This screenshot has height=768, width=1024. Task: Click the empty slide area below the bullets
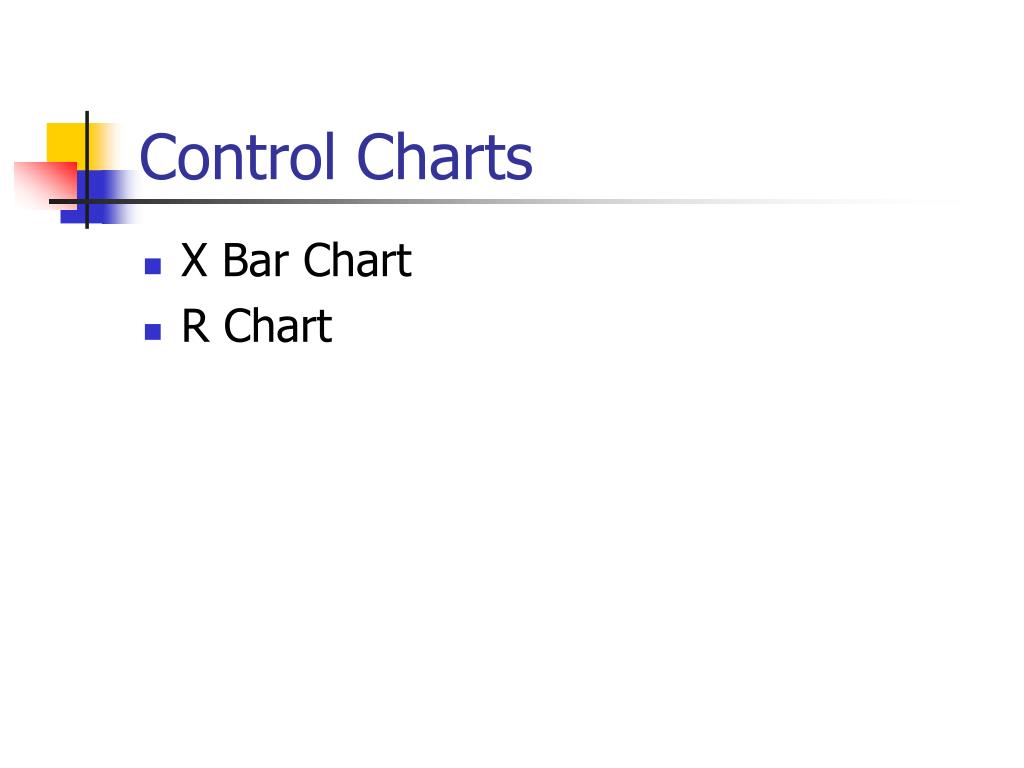pyautogui.click(x=512, y=549)
